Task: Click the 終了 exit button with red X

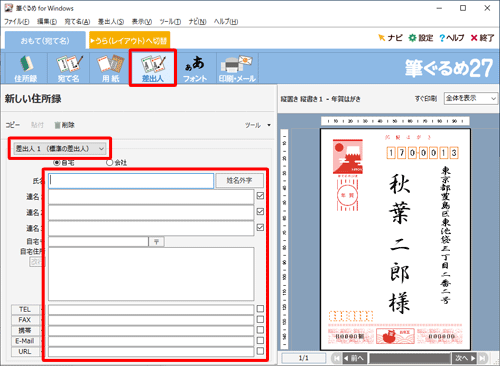Action: click(482, 38)
